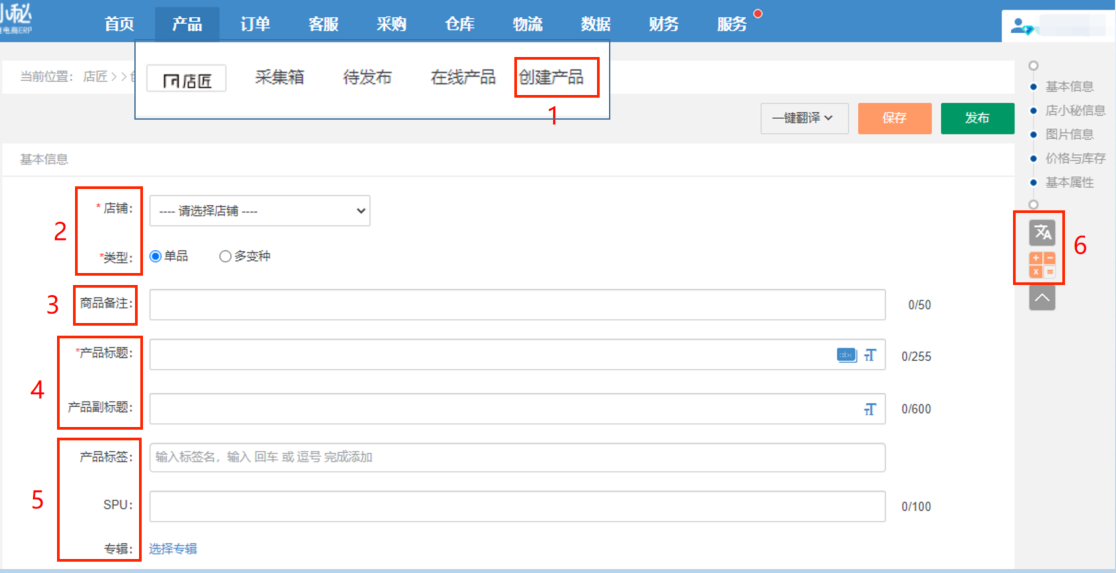The height and width of the screenshot is (573, 1116).
Task: Open the 首页 menu
Action: click(x=119, y=24)
